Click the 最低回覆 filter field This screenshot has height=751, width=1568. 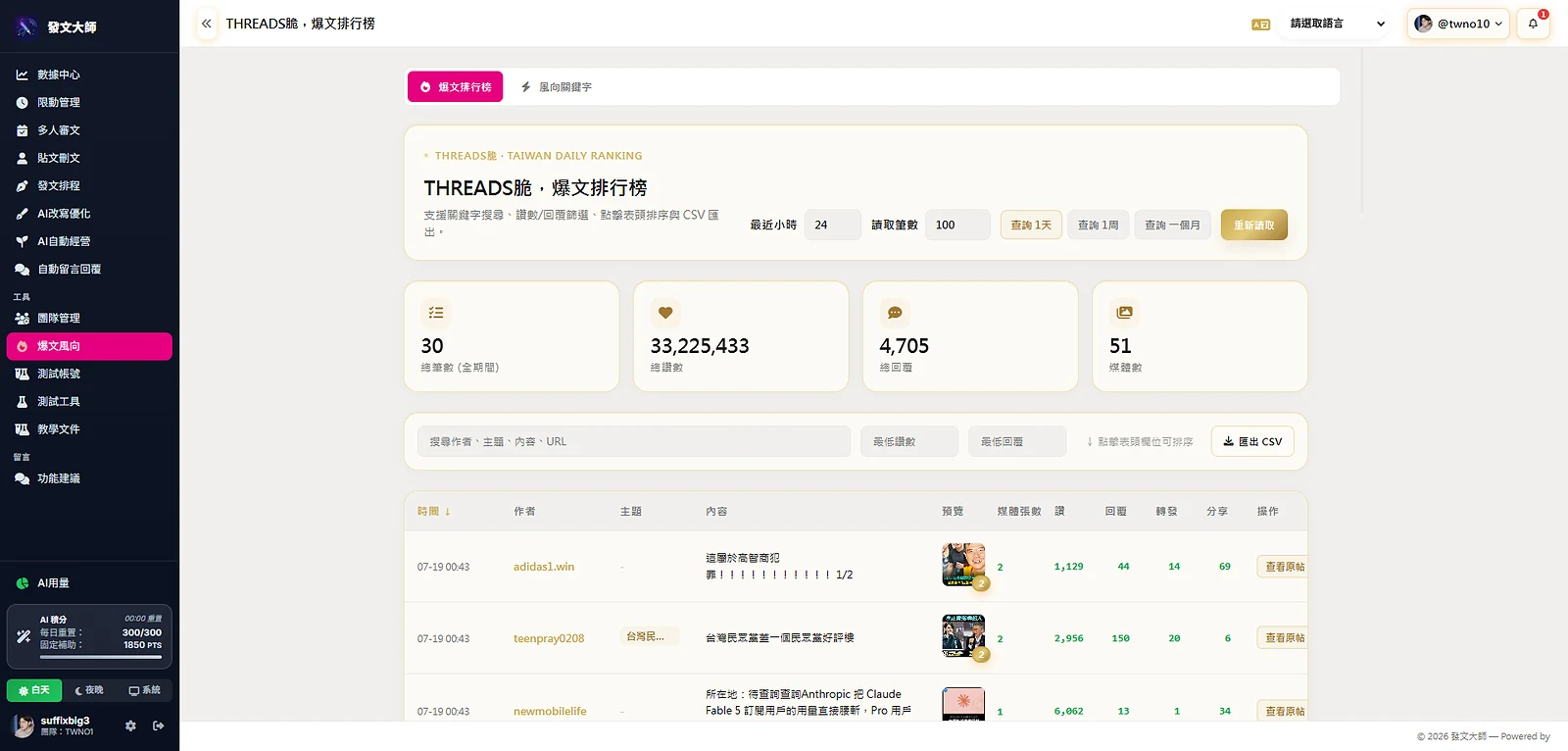pyautogui.click(x=1017, y=441)
